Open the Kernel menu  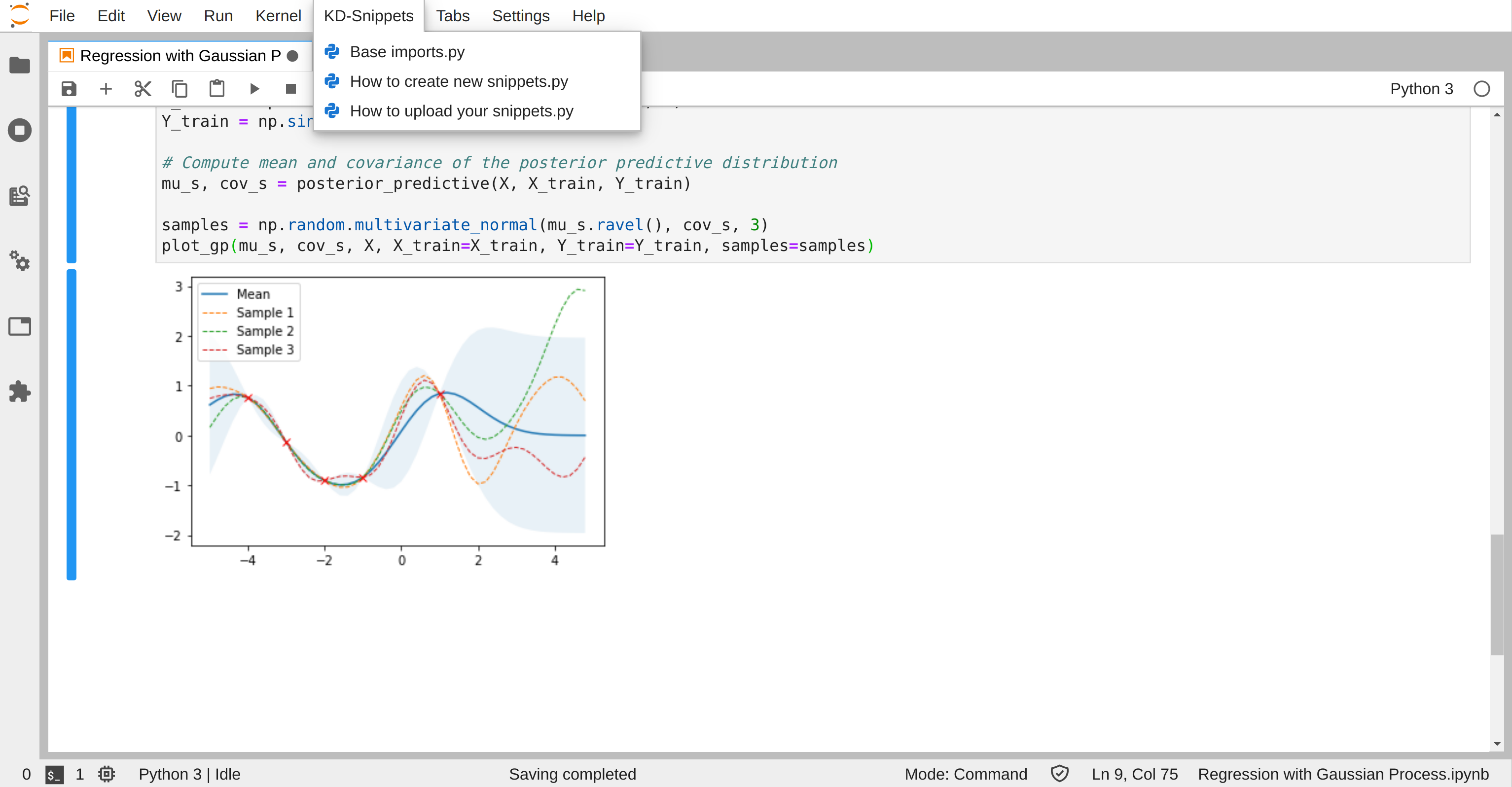click(278, 16)
